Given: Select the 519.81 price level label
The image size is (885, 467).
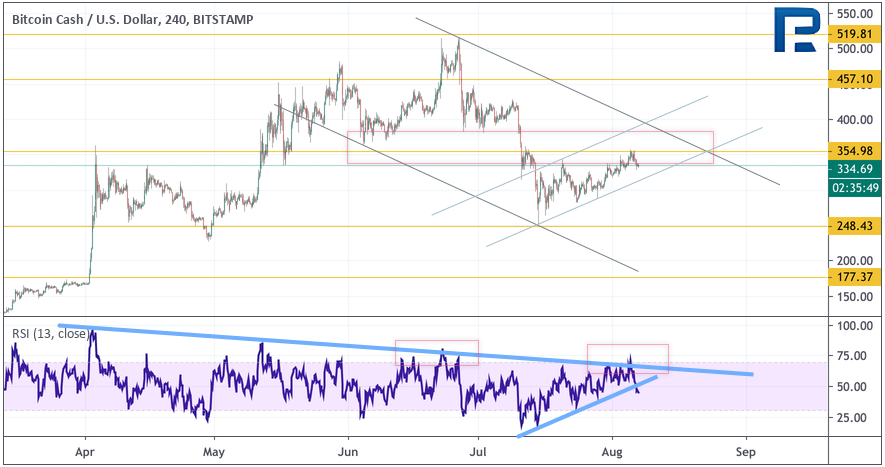Looking at the screenshot, I should click(x=855, y=34).
